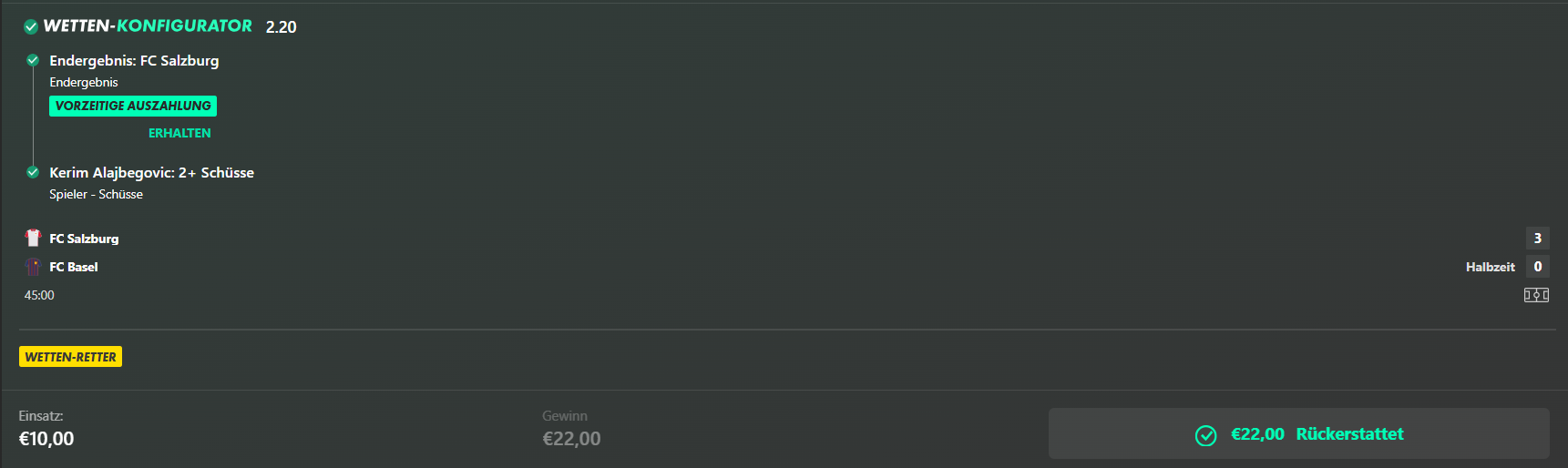Viewport: 1568px width, 468px height.
Task: Click the 2.20 odds value
Action: [x=281, y=27]
